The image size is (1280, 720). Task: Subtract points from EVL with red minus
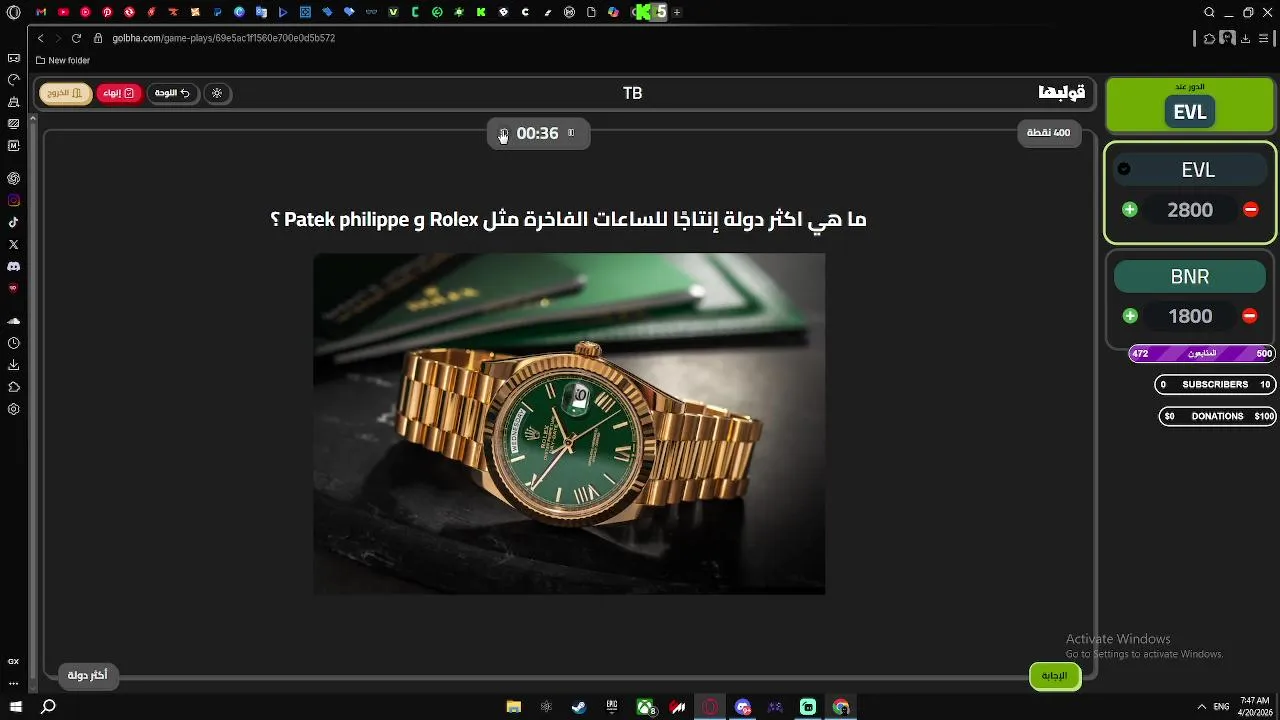[x=1250, y=209]
